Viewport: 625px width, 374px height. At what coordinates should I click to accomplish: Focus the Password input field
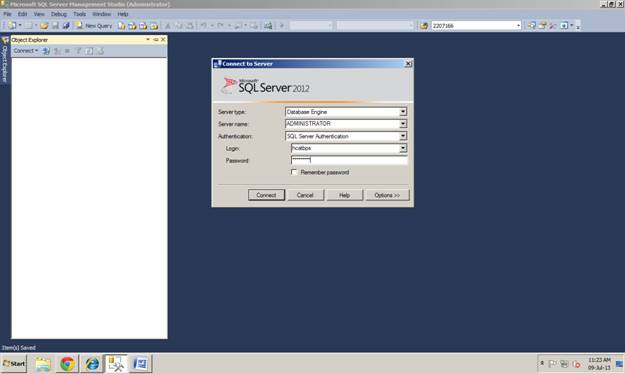tap(349, 160)
